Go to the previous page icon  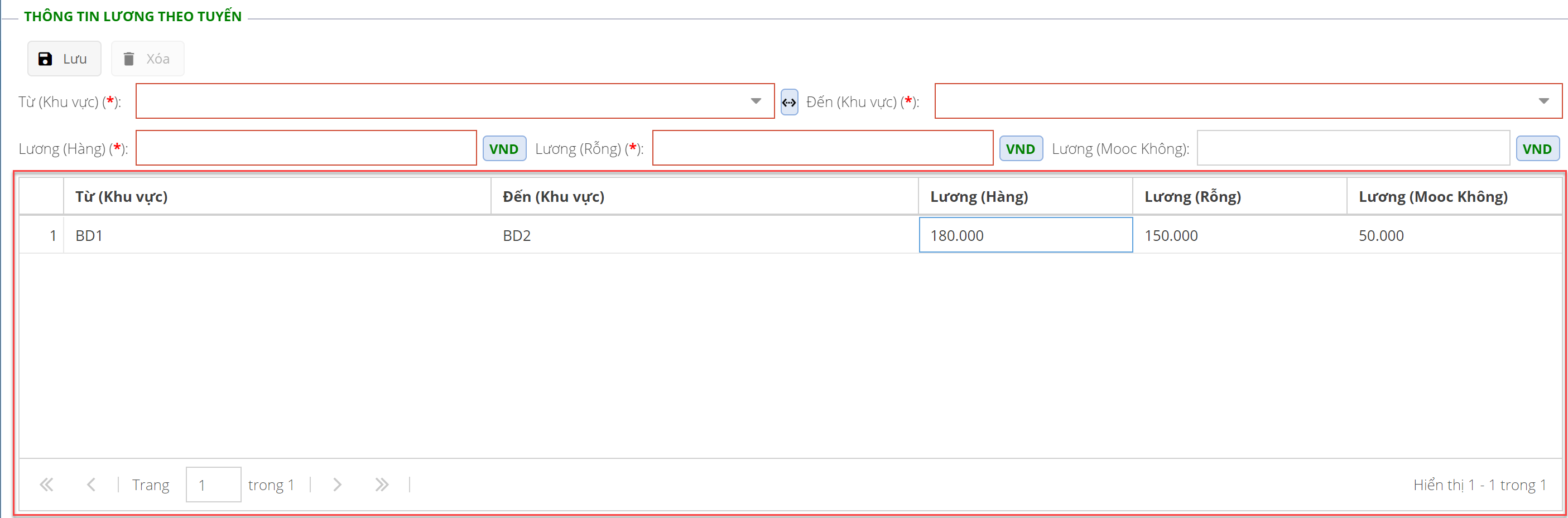pos(92,485)
